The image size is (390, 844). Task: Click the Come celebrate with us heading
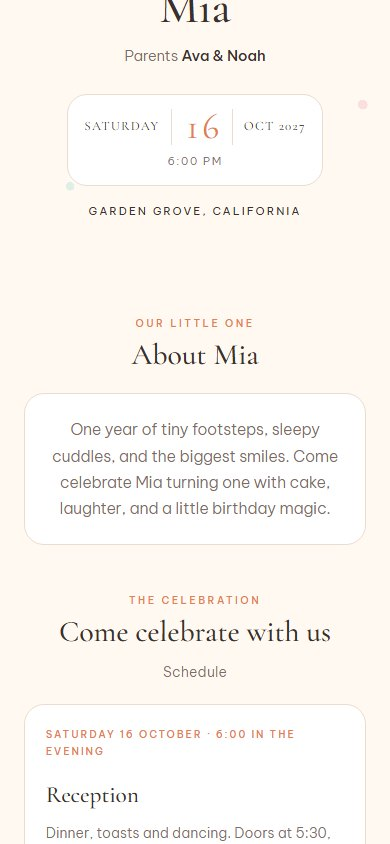(x=195, y=632)
